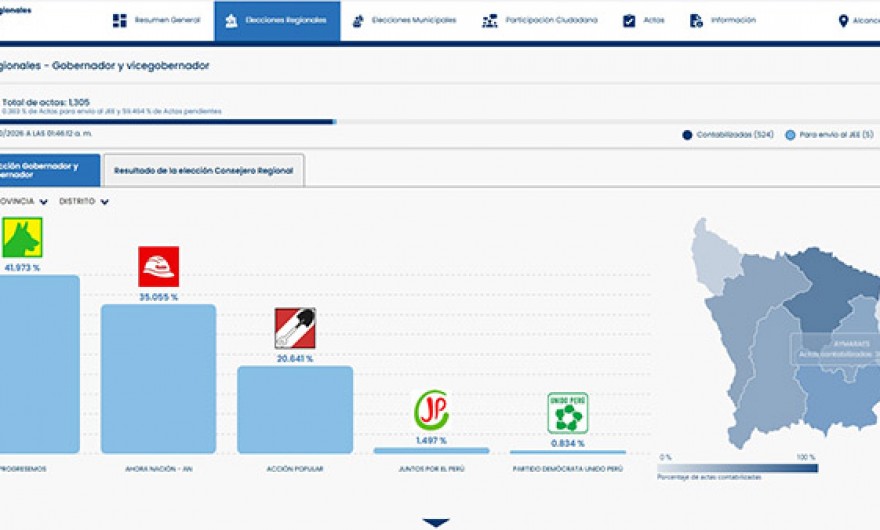
Task: Click the '20.641 %' value
Action: (x=295, y=359)
